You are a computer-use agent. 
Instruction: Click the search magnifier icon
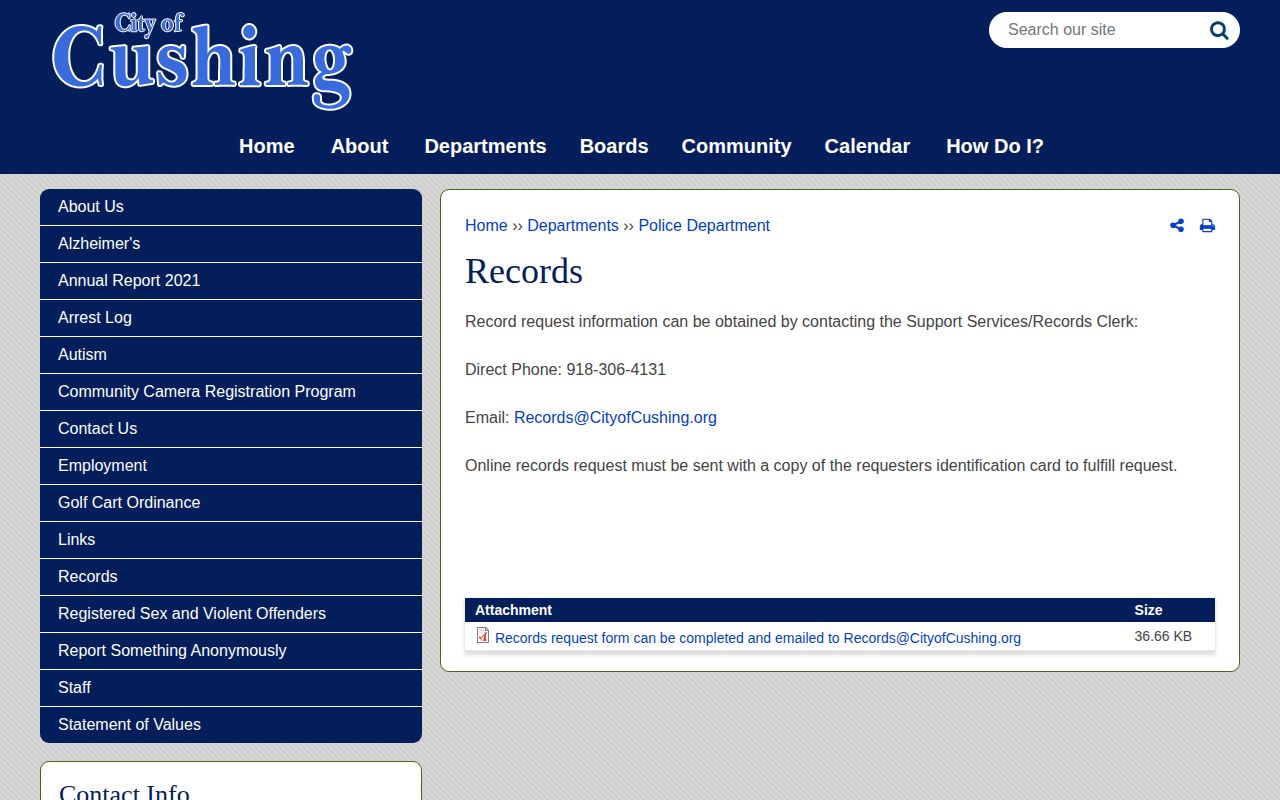tap(1219, 30)
